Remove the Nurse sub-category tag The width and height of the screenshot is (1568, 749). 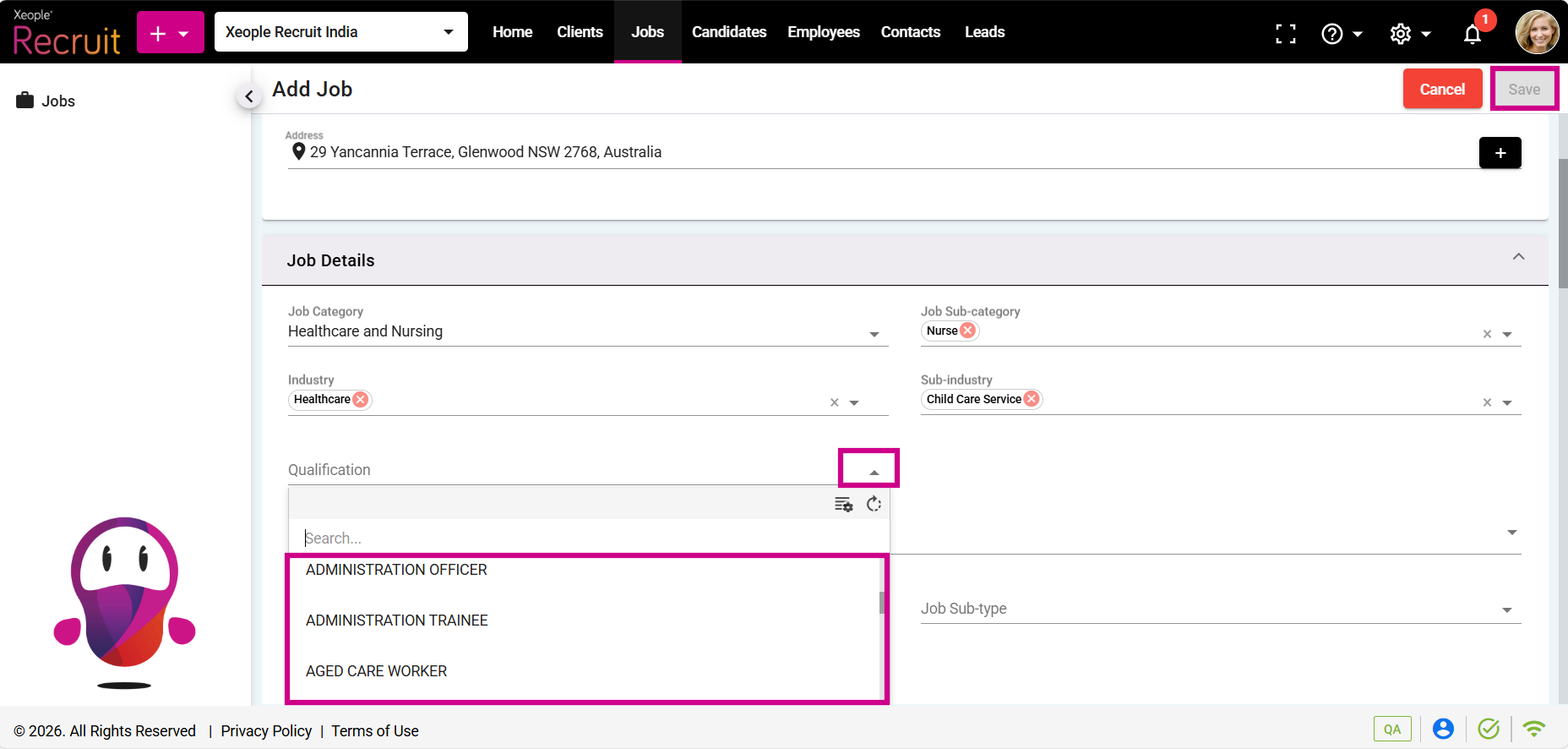click(968, 331)
